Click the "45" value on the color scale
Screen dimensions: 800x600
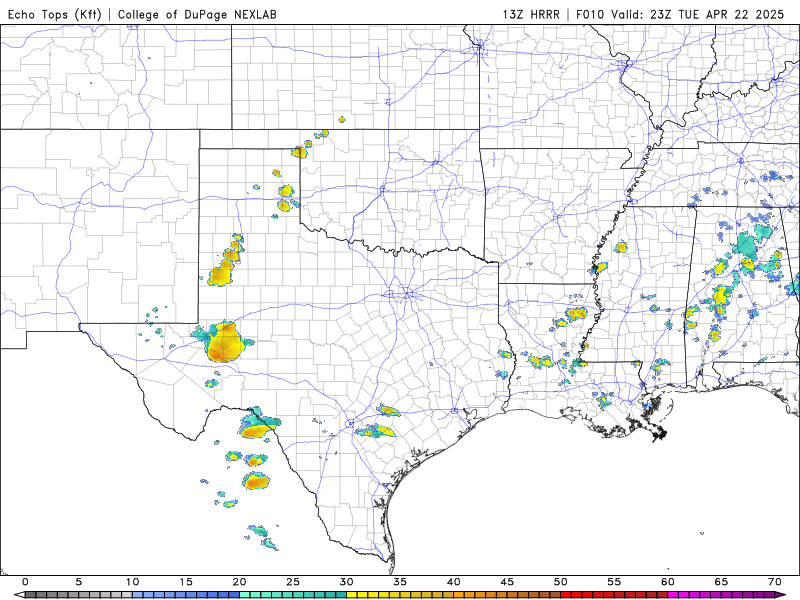pyautogui.click(x=507, y=582)
